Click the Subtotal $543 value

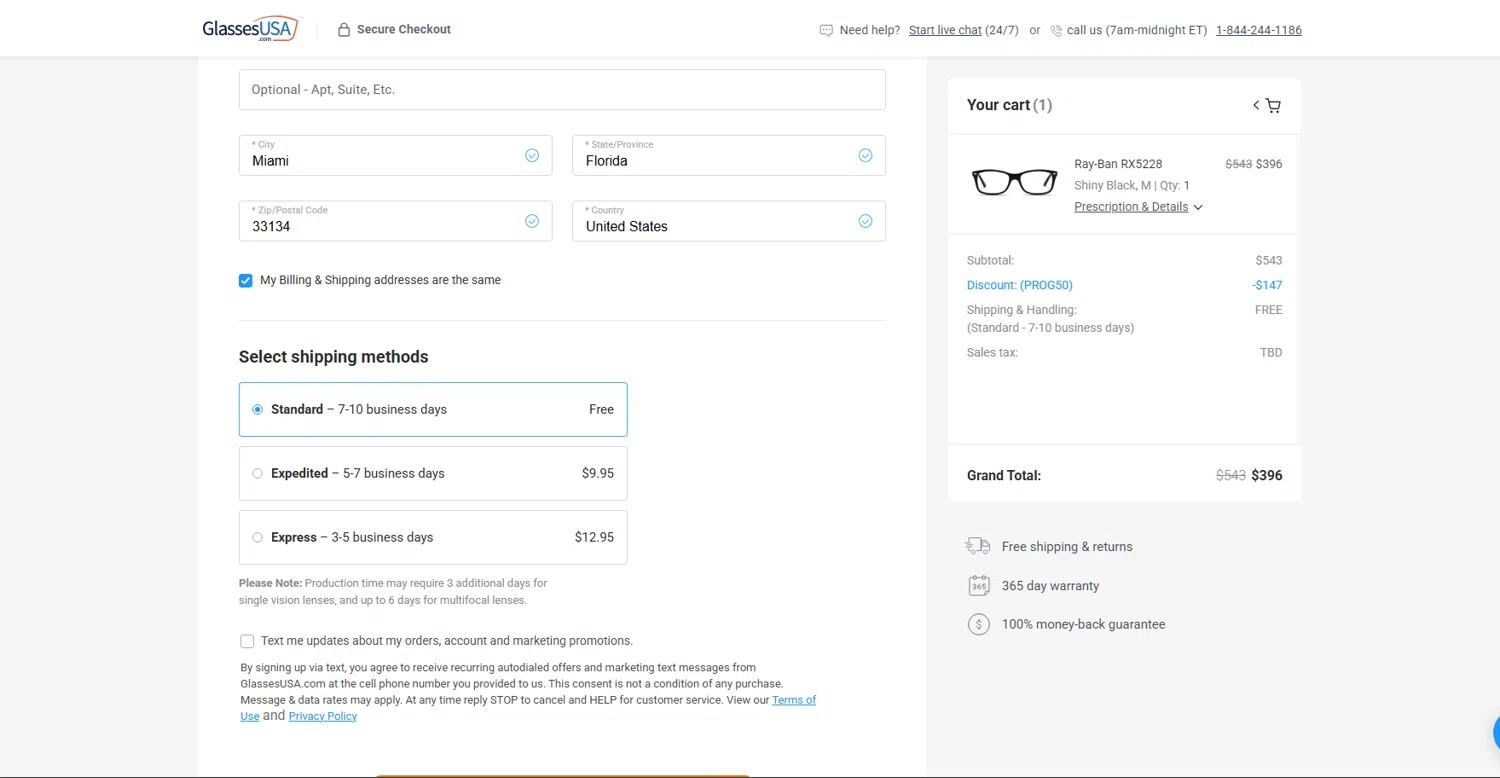(x=1269, y=260)
